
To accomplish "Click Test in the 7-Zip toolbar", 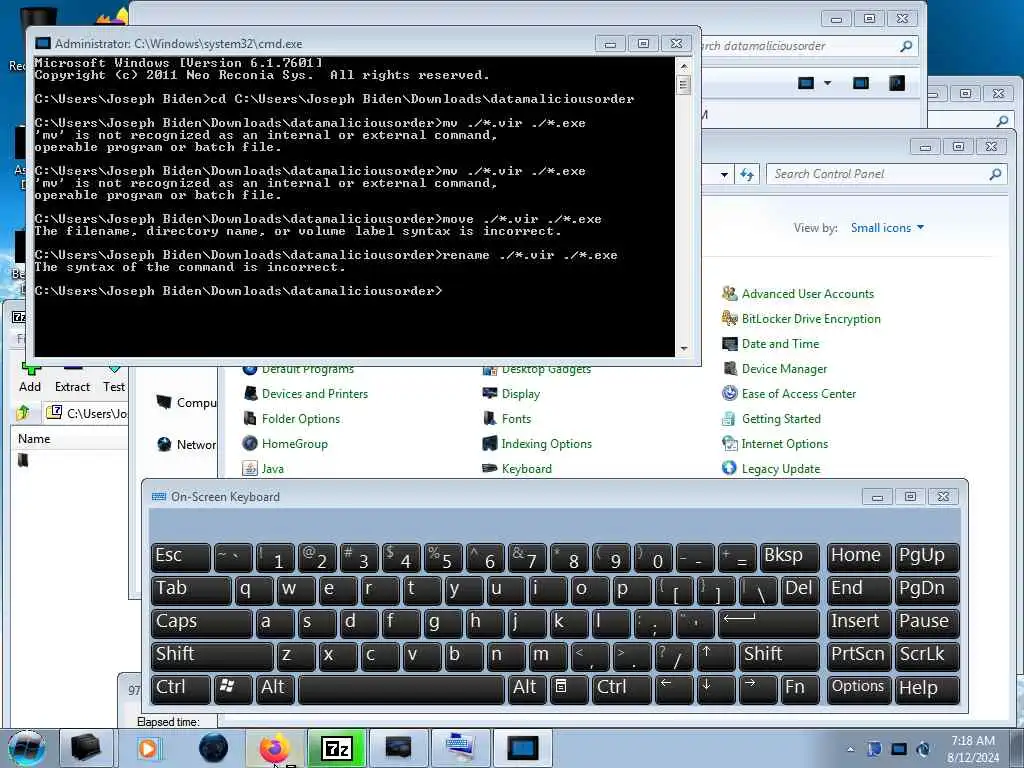I will coord(114,379).
